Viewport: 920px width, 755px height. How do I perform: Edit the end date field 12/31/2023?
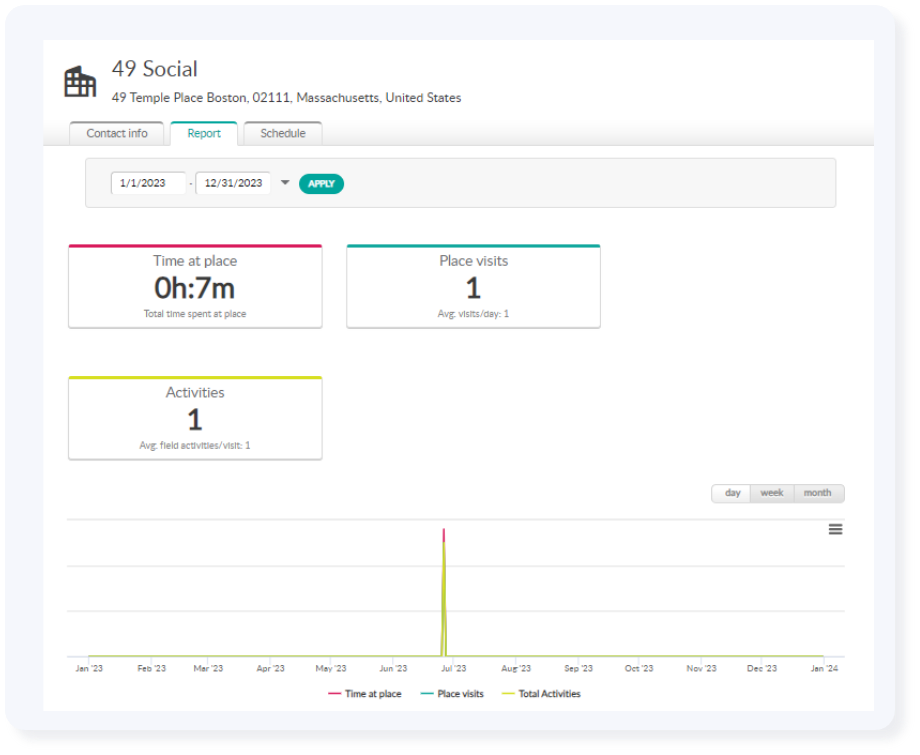coord(233,183)
